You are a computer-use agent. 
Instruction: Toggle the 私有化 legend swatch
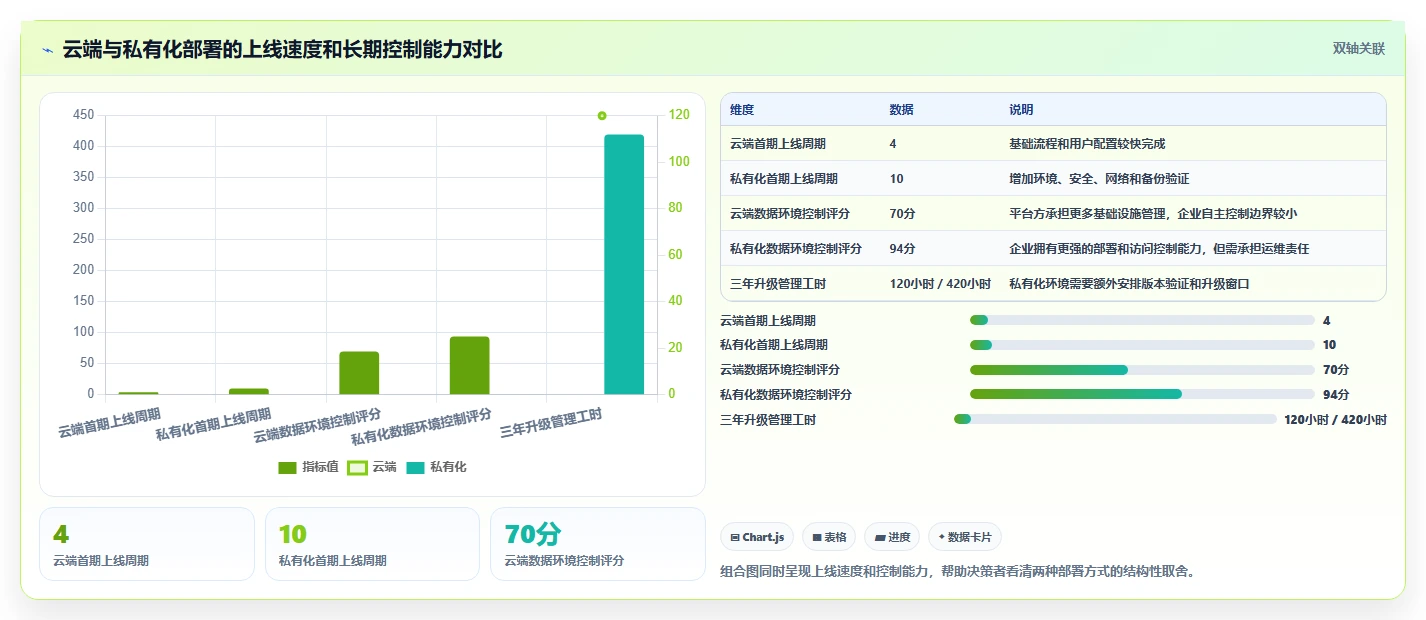tap(415, 468)
